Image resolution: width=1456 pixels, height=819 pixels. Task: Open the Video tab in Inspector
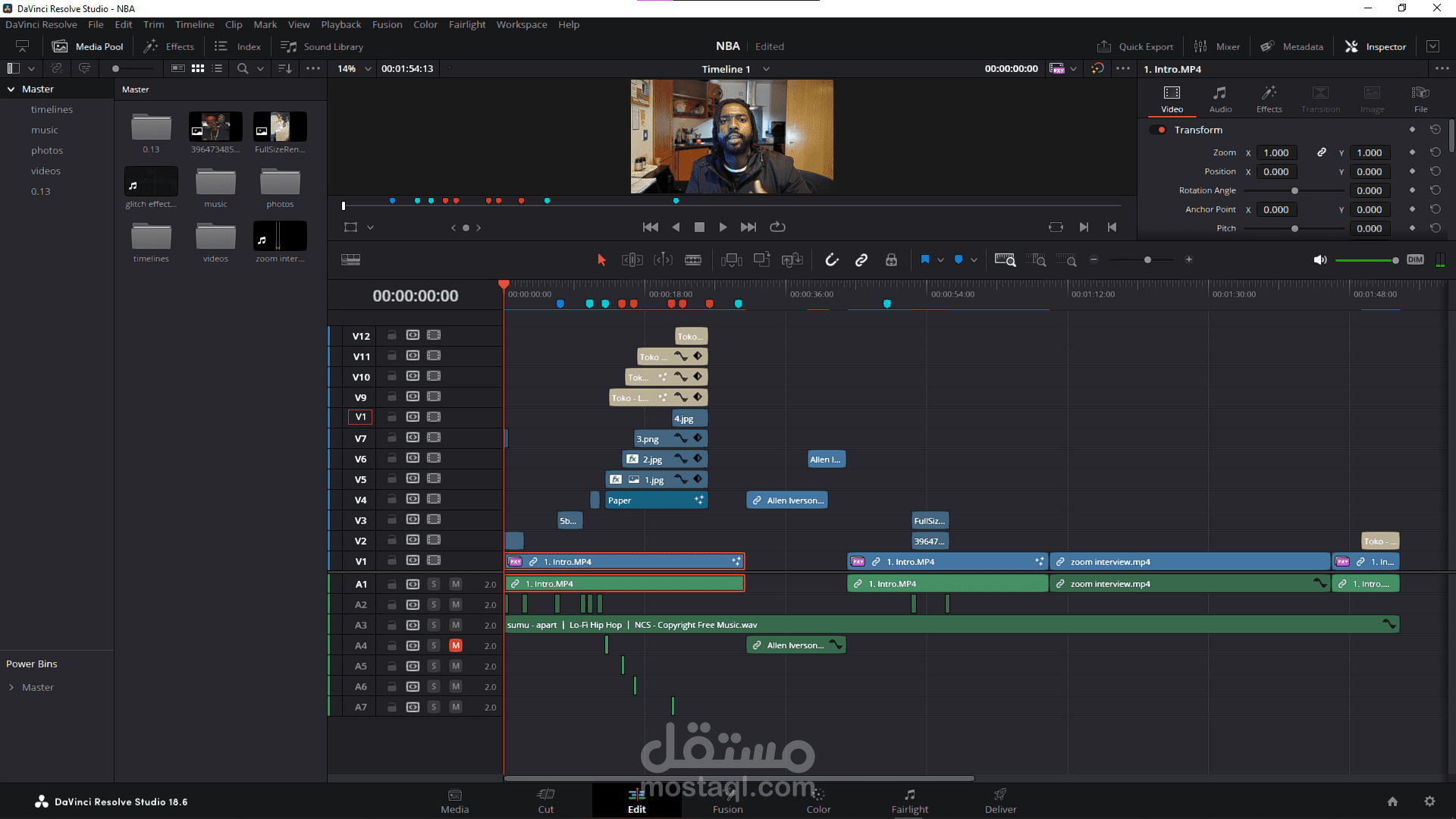pyautogui.click(x=1172, y=99)
